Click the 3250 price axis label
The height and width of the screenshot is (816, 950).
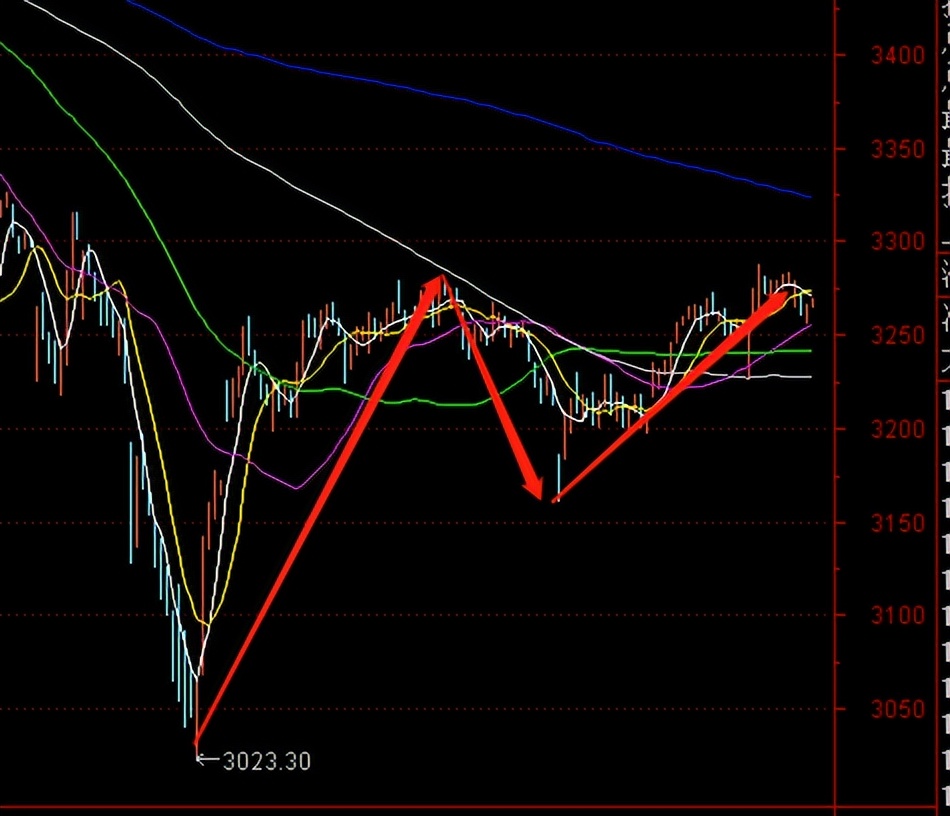tap(898, 335)
